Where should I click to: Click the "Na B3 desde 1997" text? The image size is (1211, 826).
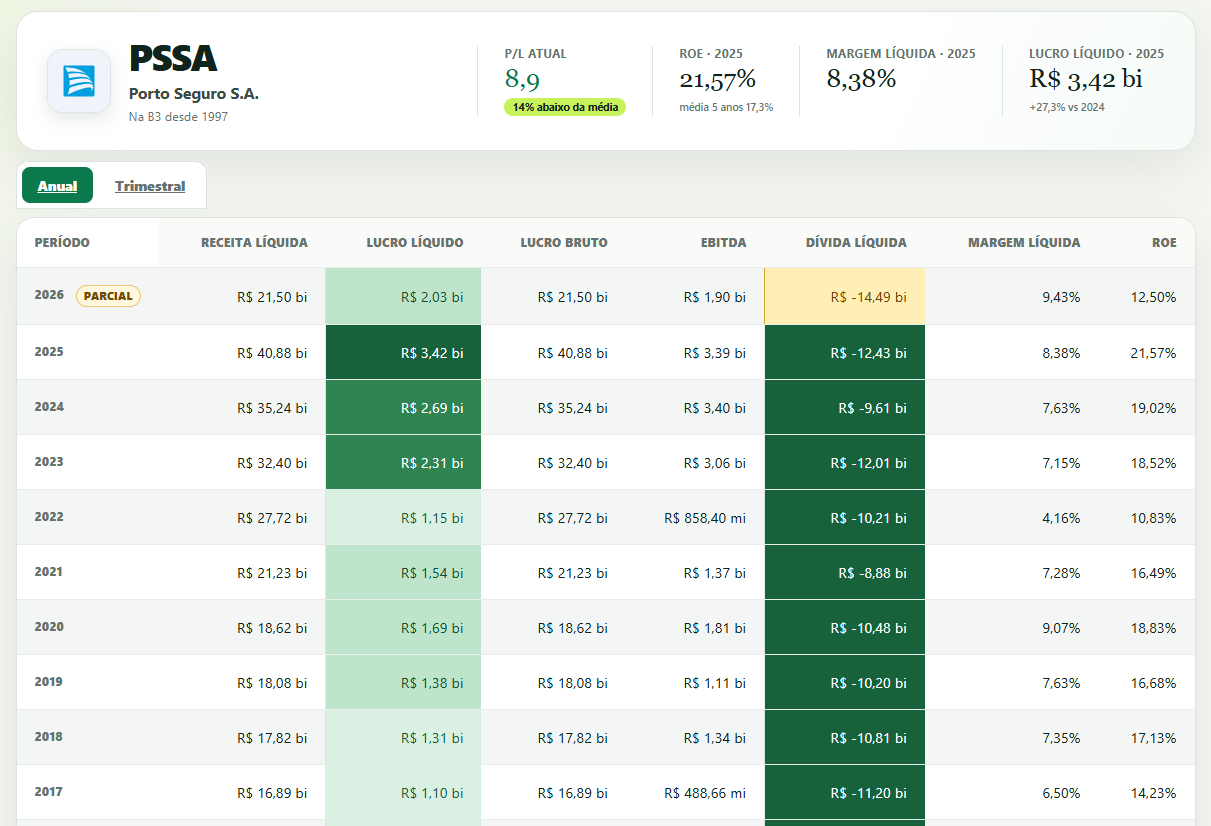pyautogui.click(x=178, y=117)
